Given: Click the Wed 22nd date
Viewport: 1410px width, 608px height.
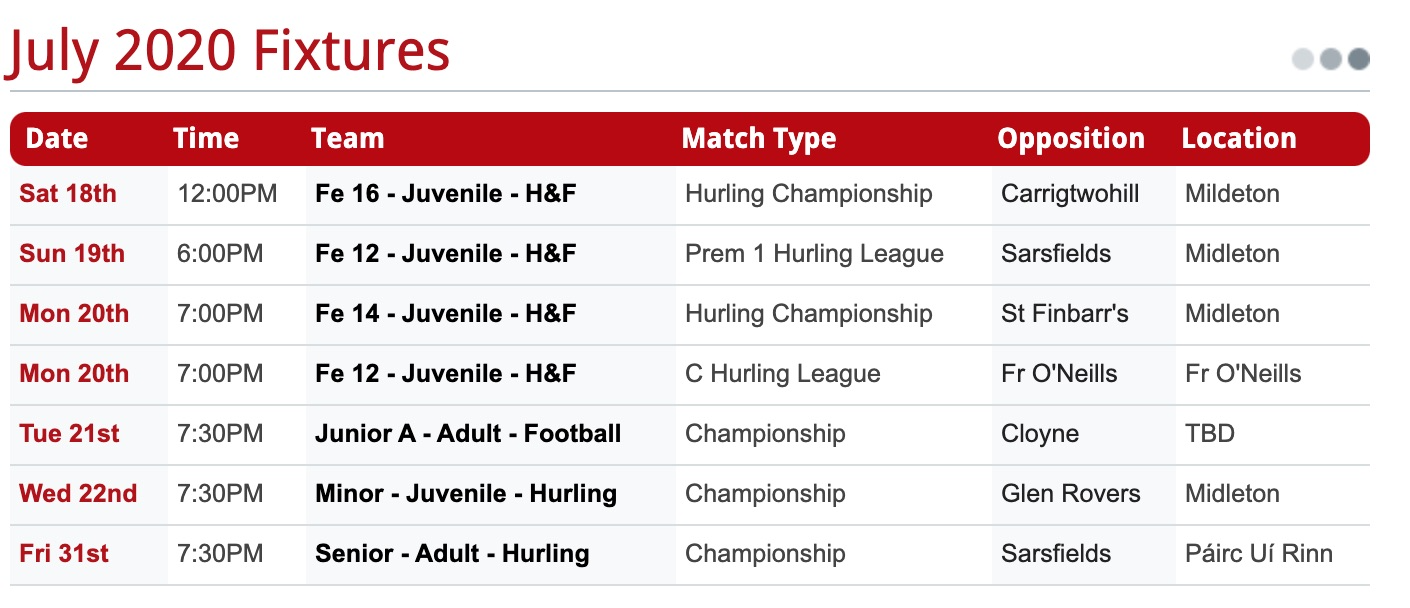Looking at the screenshot, I should click(x=78, y=494).
